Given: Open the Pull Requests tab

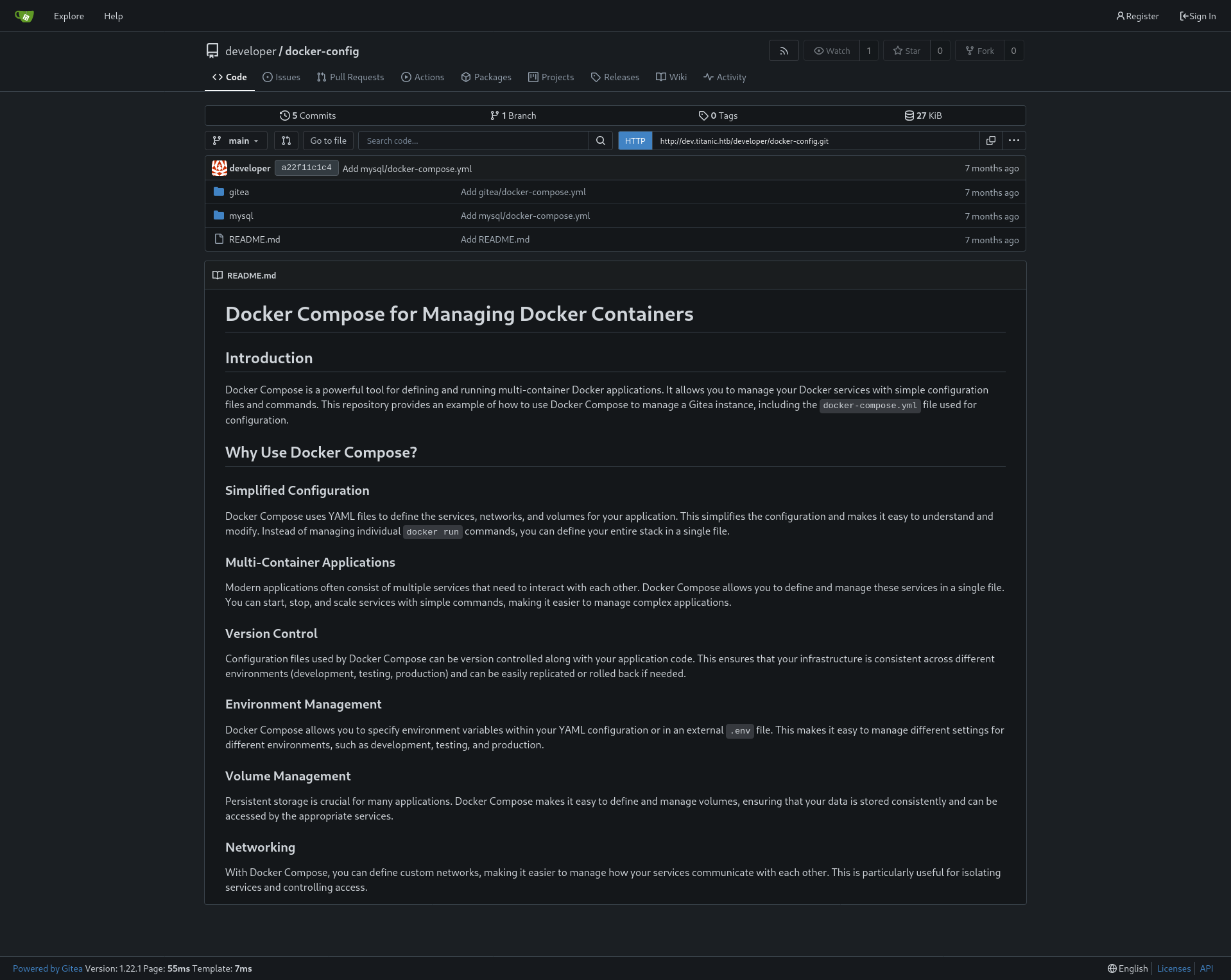Looking at the screenshot, I should [x=350, y=77].
